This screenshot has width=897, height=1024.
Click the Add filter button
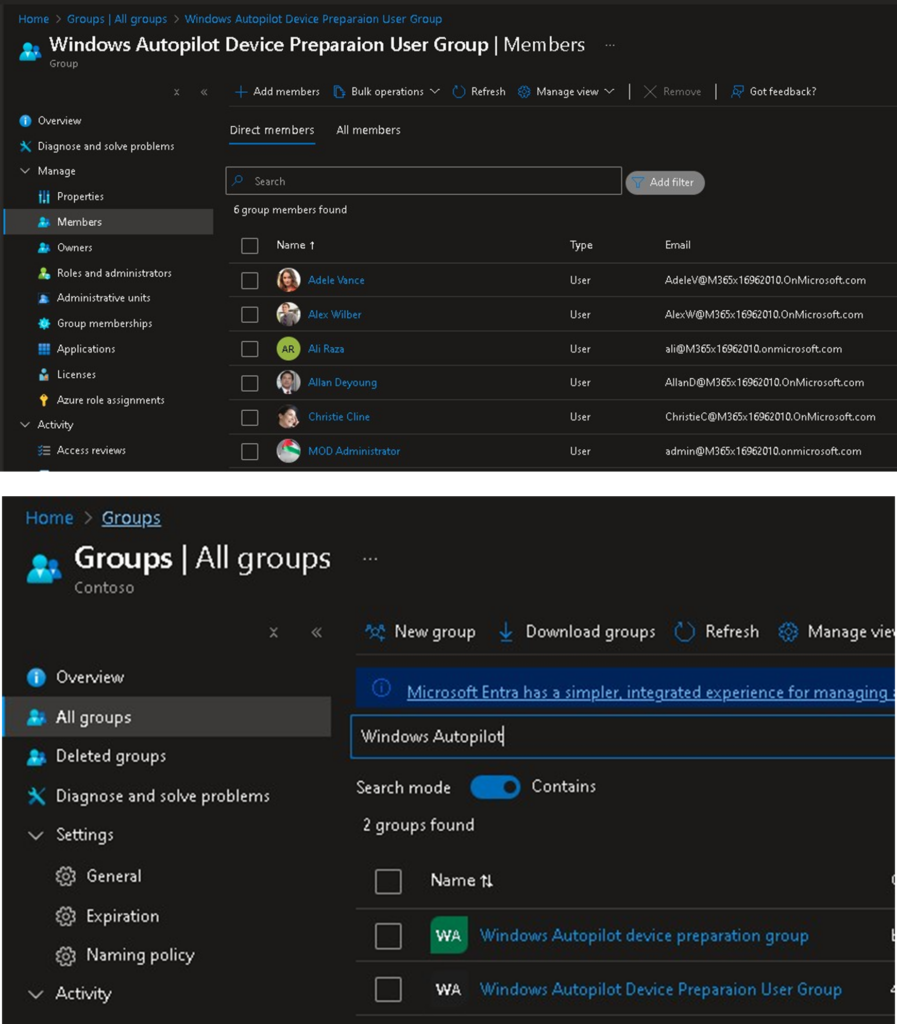click(665, 183)
